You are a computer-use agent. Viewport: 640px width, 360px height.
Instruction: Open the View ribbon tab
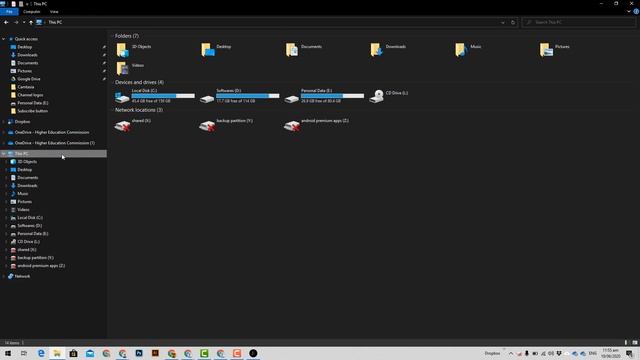coord(54,12)
